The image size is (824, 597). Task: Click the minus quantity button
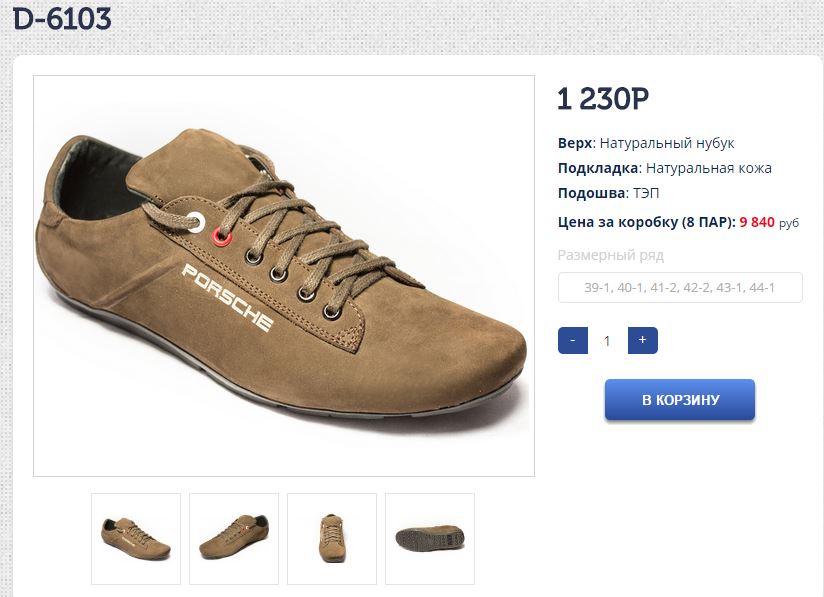click(x=573, y=340)
